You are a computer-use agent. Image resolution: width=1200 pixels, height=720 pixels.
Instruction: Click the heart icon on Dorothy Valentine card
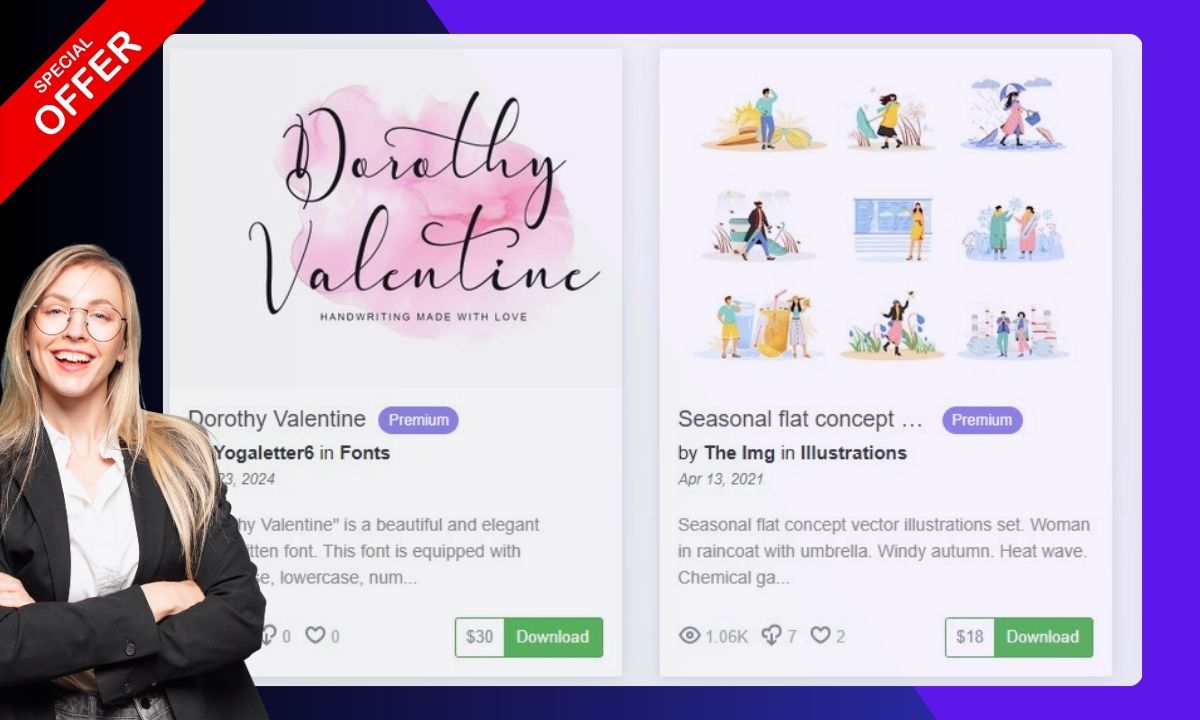click(x=315, y=636)
